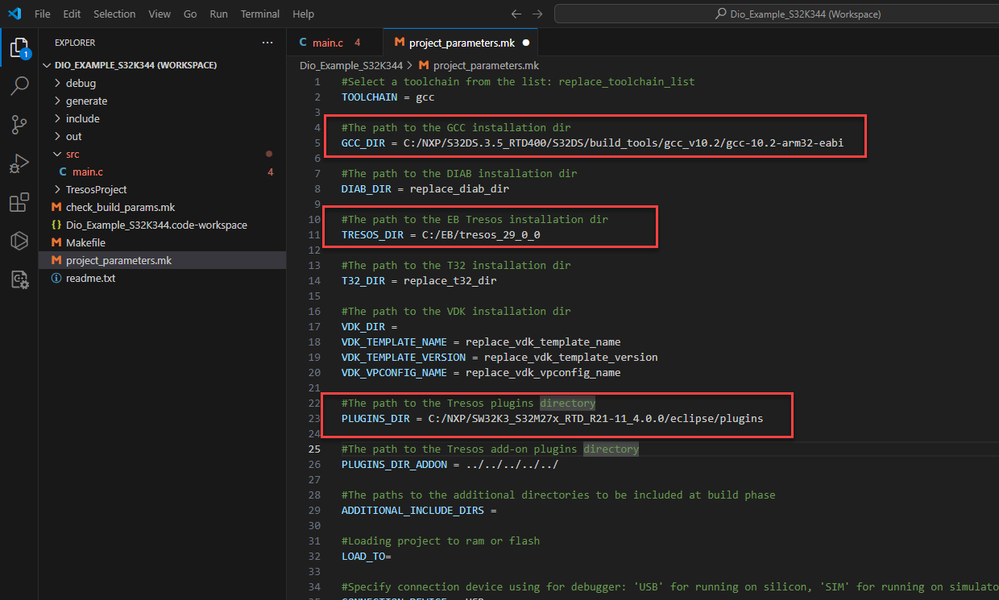
Task: Click the VS Code logo icon
Action: [15, 13]
